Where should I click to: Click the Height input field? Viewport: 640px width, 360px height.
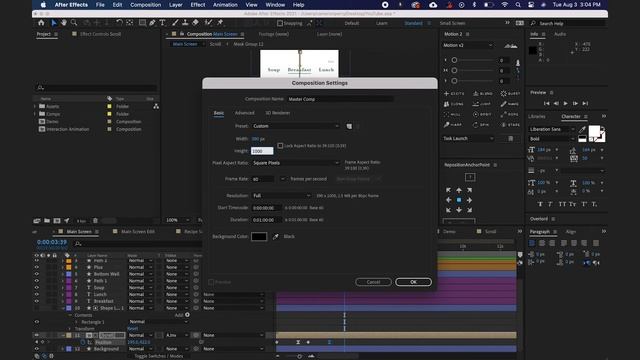(262, 151)
